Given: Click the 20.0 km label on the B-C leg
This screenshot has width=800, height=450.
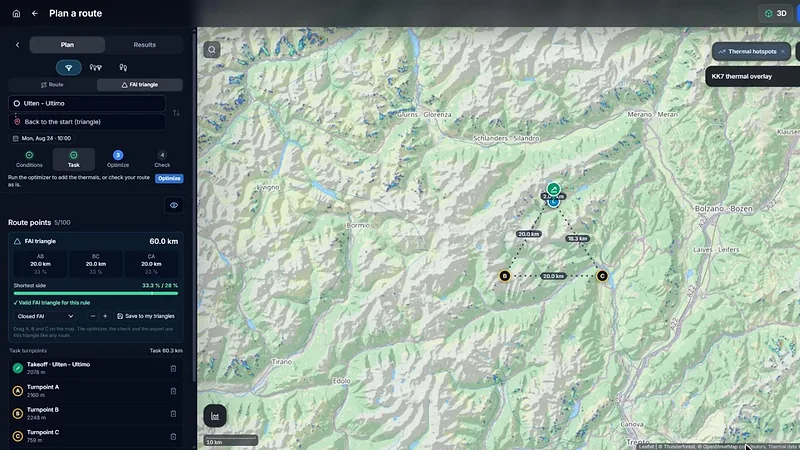Looking at the screenshot, I should (553, 276).
